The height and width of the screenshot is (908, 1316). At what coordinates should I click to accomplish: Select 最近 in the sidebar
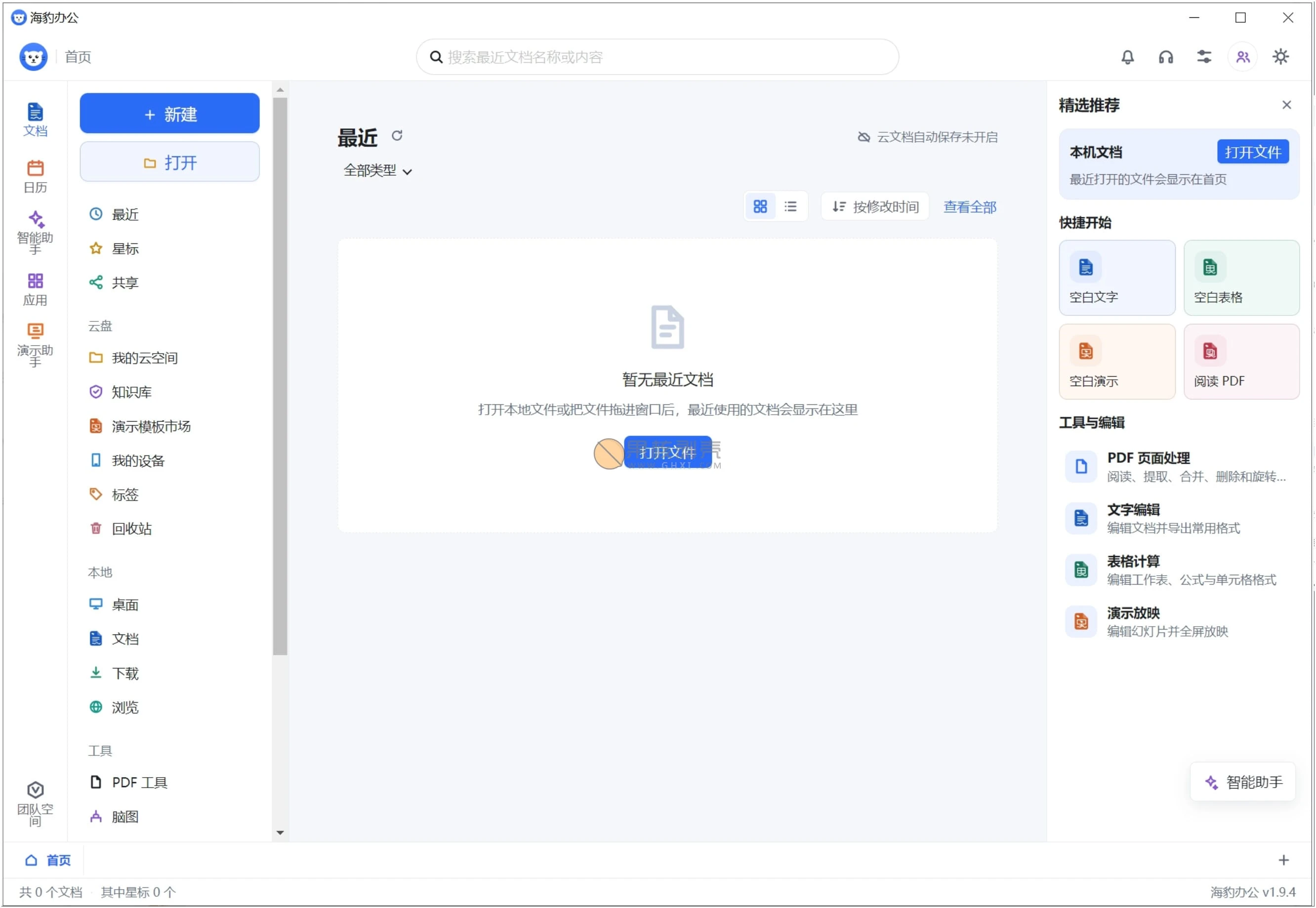[169, 214]
